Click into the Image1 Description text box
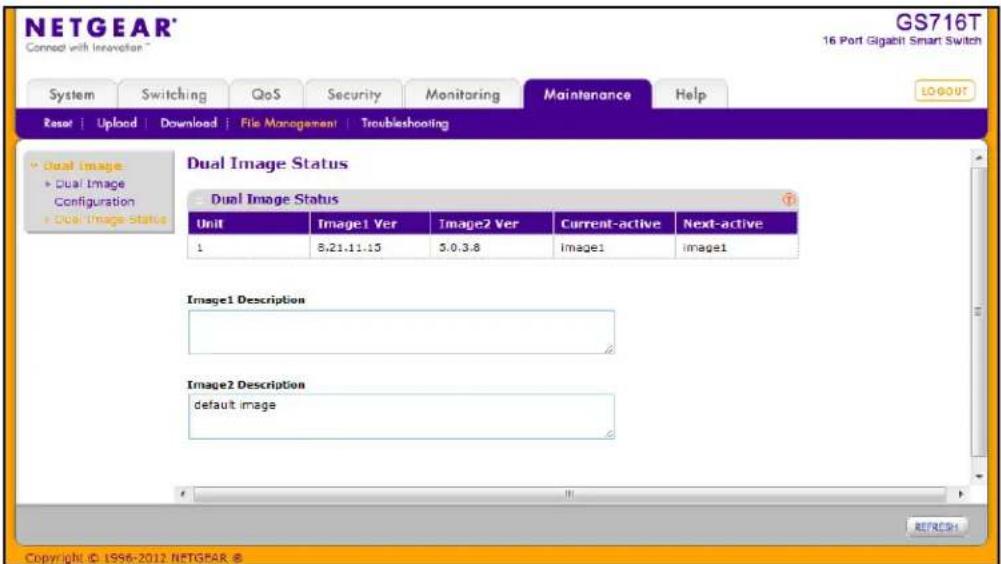 pyautogui.click(x=402, y=332)
